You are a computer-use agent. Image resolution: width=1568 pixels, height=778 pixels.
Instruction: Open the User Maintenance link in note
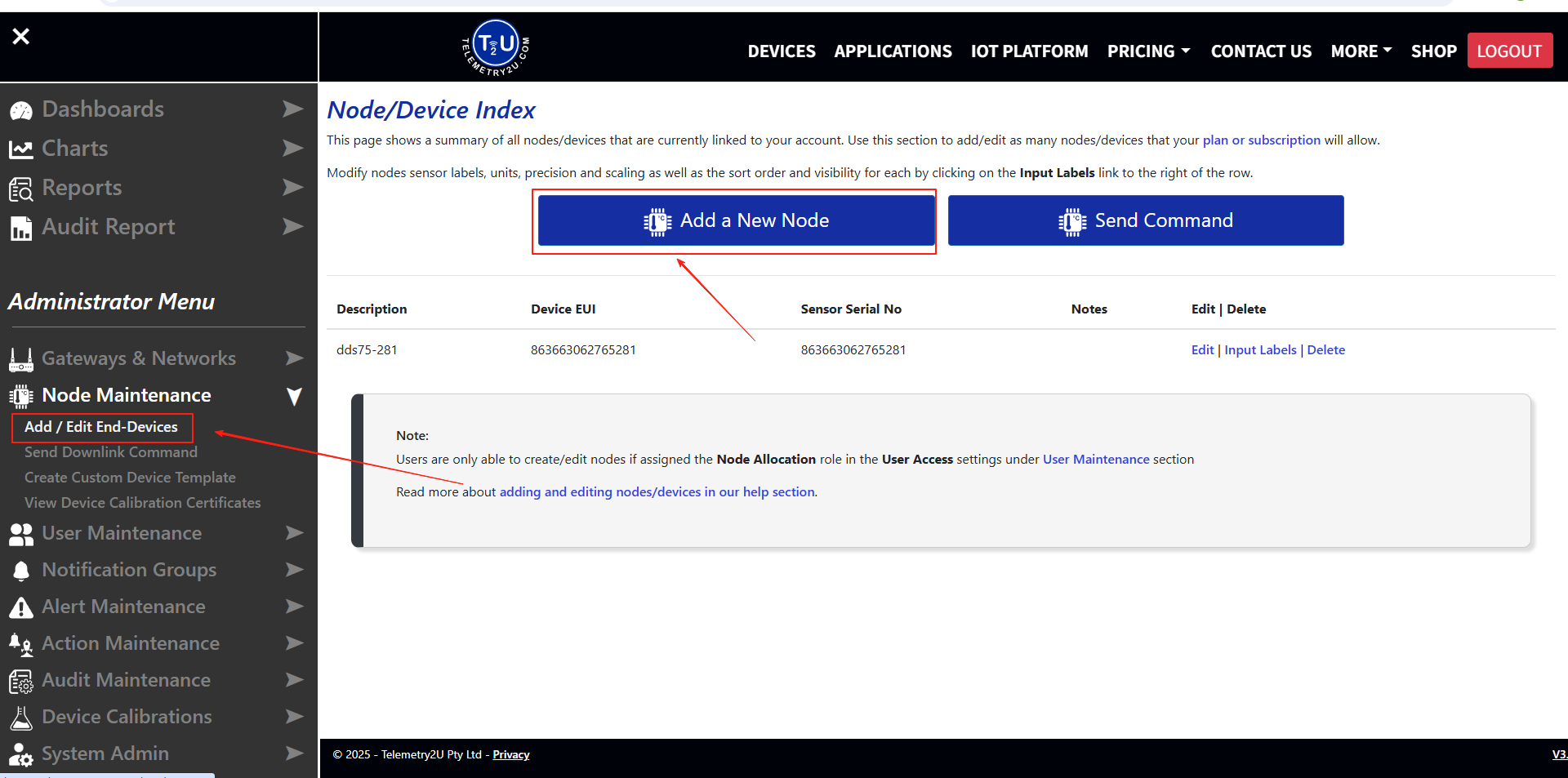[1096, 460]
